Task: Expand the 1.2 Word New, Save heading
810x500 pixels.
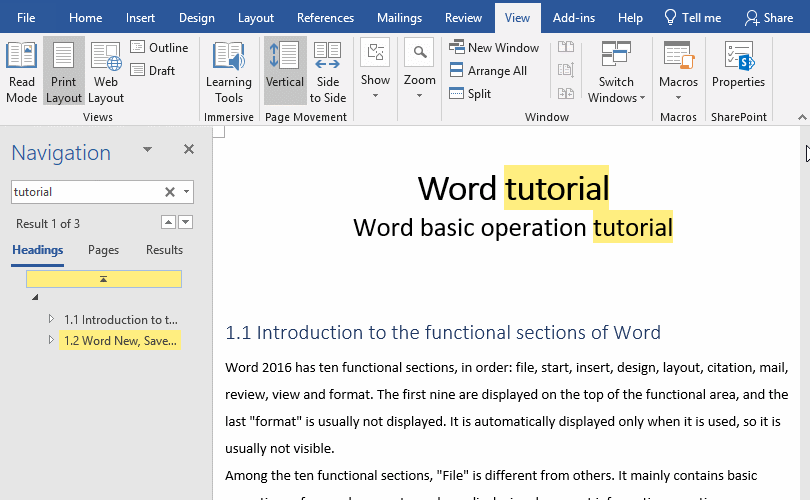Action: click(51, 340)
